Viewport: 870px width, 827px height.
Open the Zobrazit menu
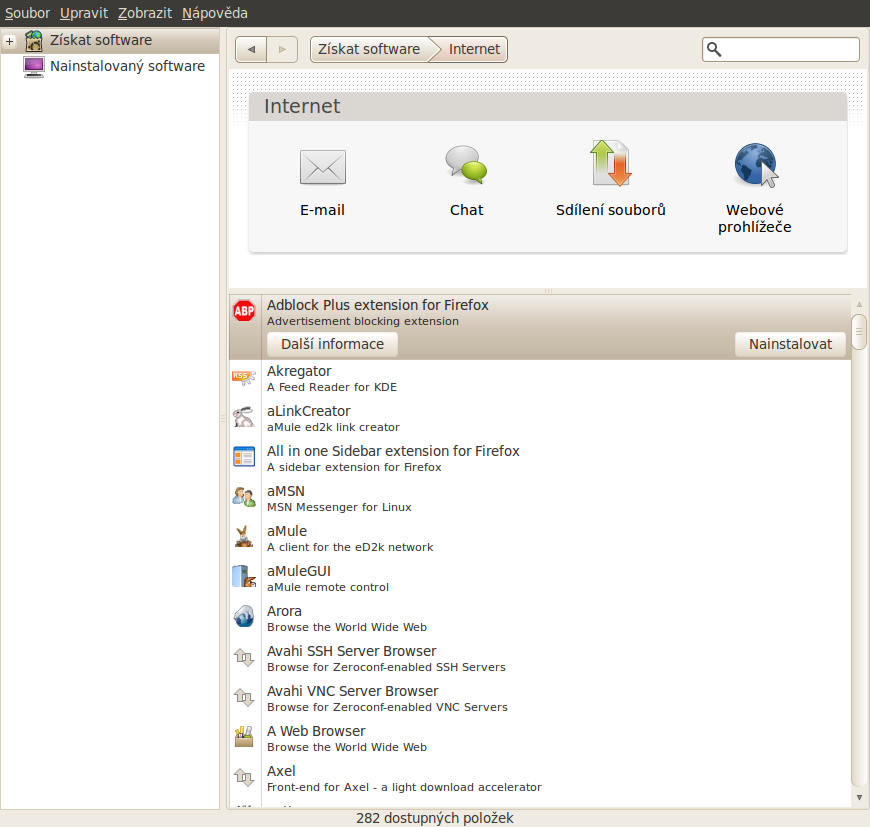145,13
